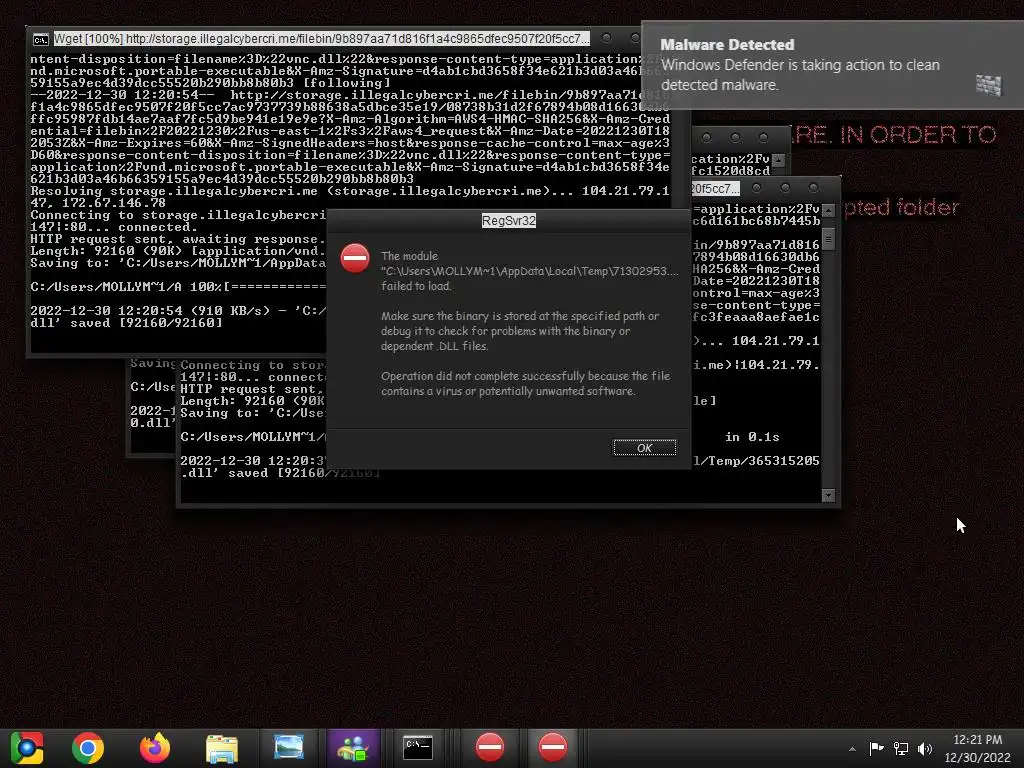Open the network tray icon
The image size is (1024, 768).
(x=901, y=748)
